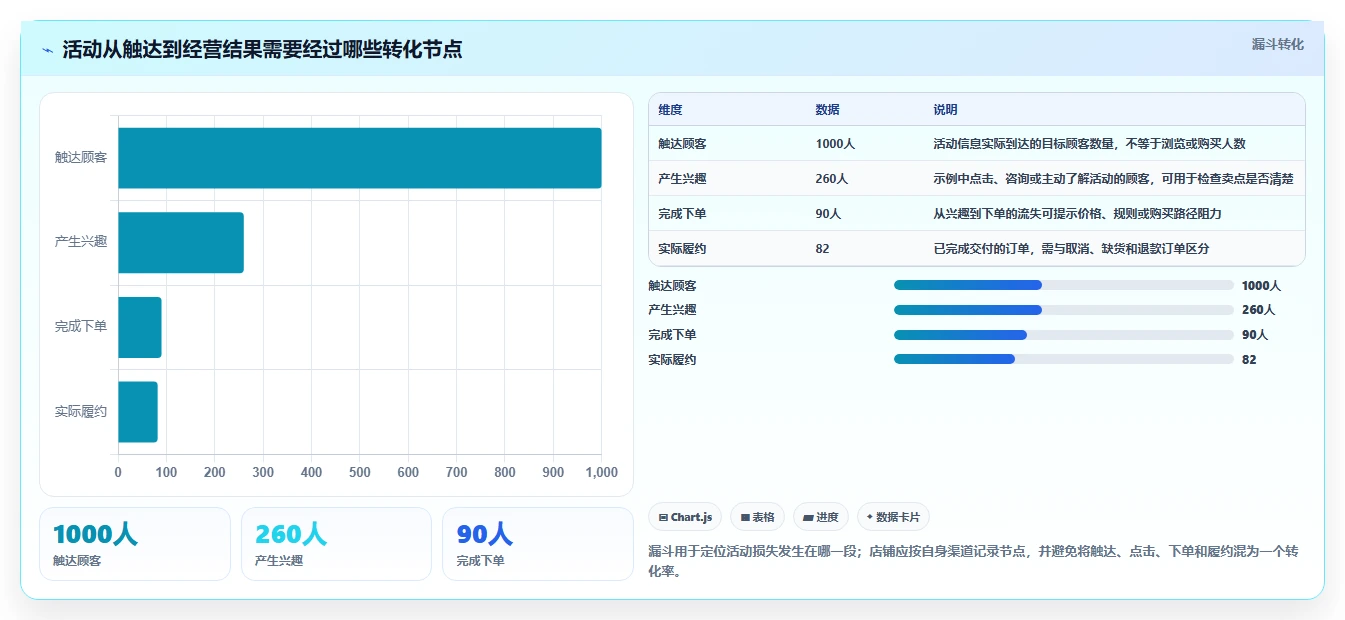The height and width of the screenshot is (620, 1345).
Task: Select the Chart.js tag chip
Action: (x=685, y=517)
